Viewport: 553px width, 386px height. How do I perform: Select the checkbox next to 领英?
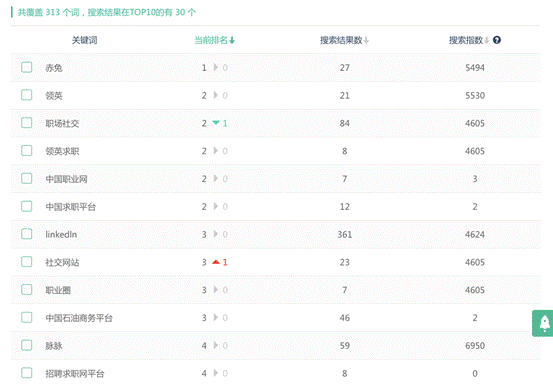tap(26, 95)
